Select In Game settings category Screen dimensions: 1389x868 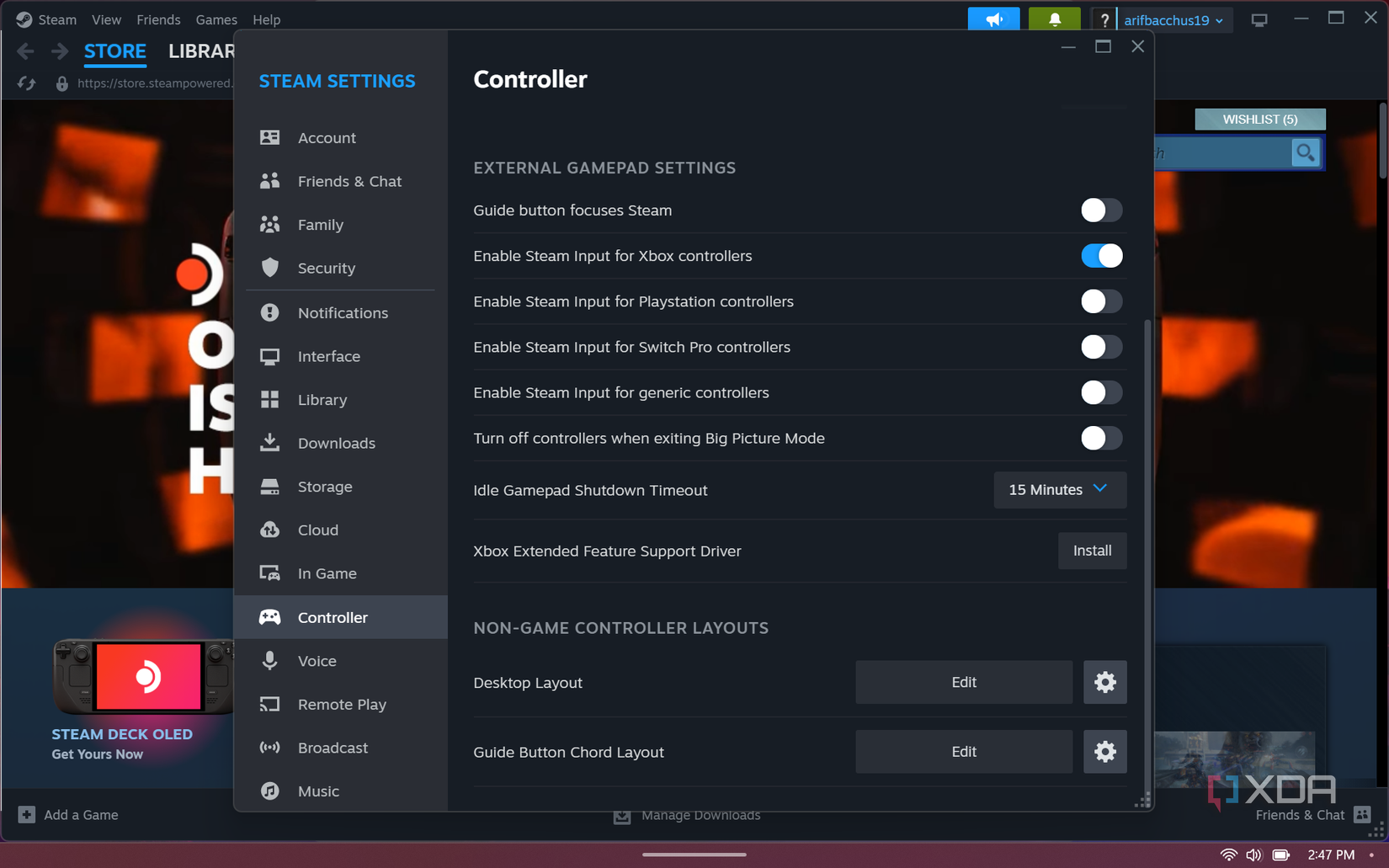(341, 573)
